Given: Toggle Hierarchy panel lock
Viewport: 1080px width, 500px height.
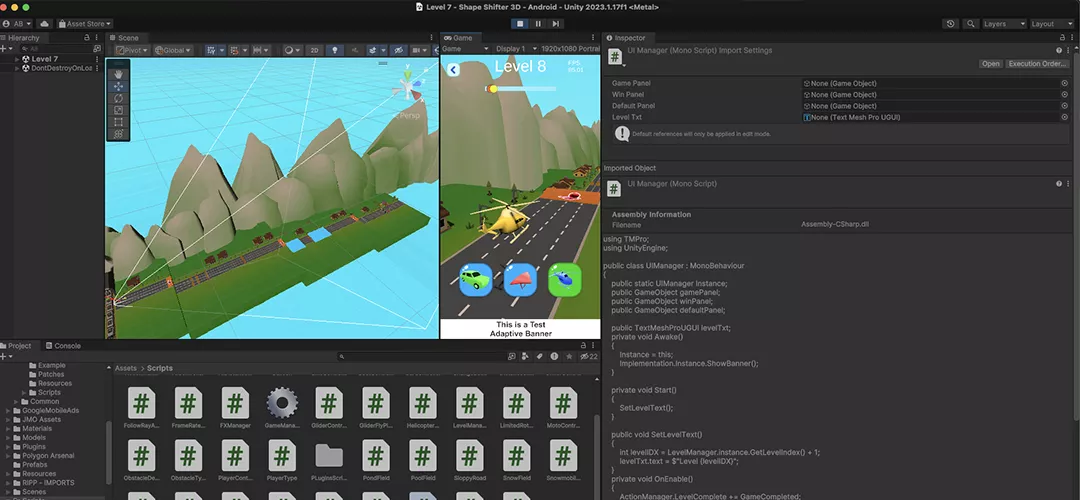Looking at the screenshot, I should click(x=87, y=38).
